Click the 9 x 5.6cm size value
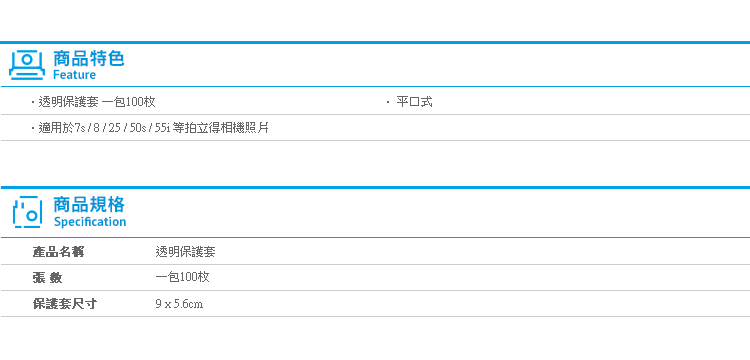Image resolution: width=750 pixels, height=360 pixels. [x=179, y=304]
